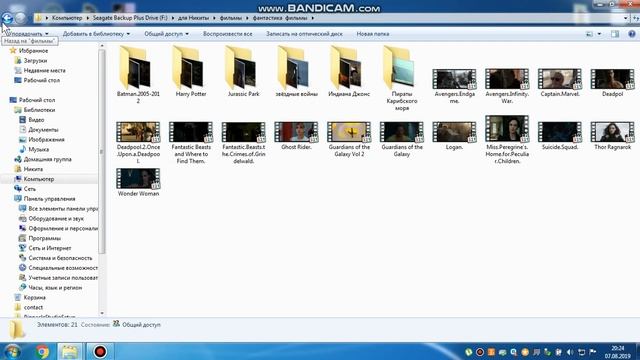The image size is (640, 360).
Task: Open Bandicam recorder from taskbar
Action: 100,351
